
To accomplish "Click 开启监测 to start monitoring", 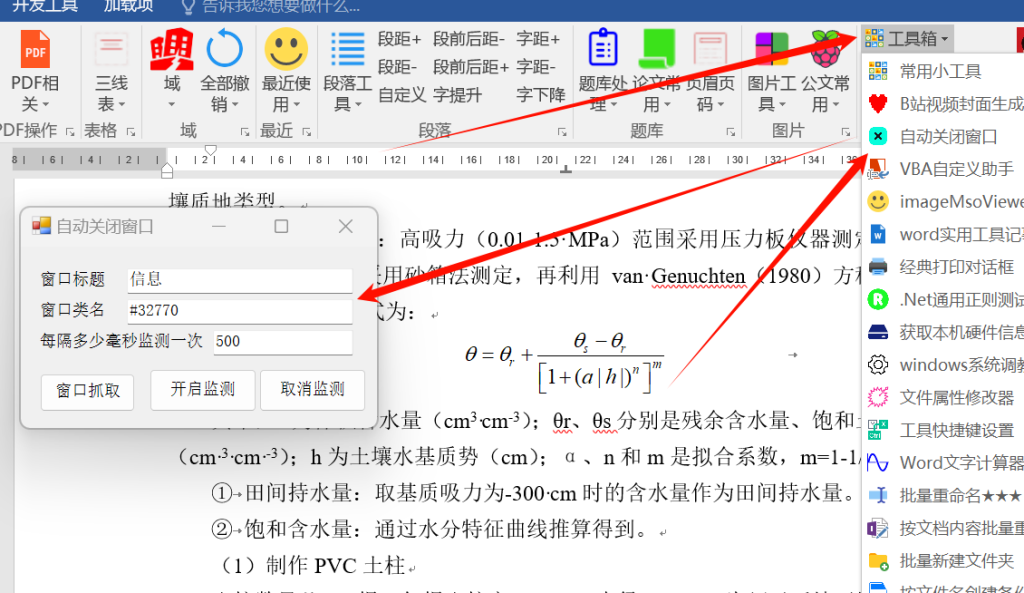I will click(x=203, y=392).
